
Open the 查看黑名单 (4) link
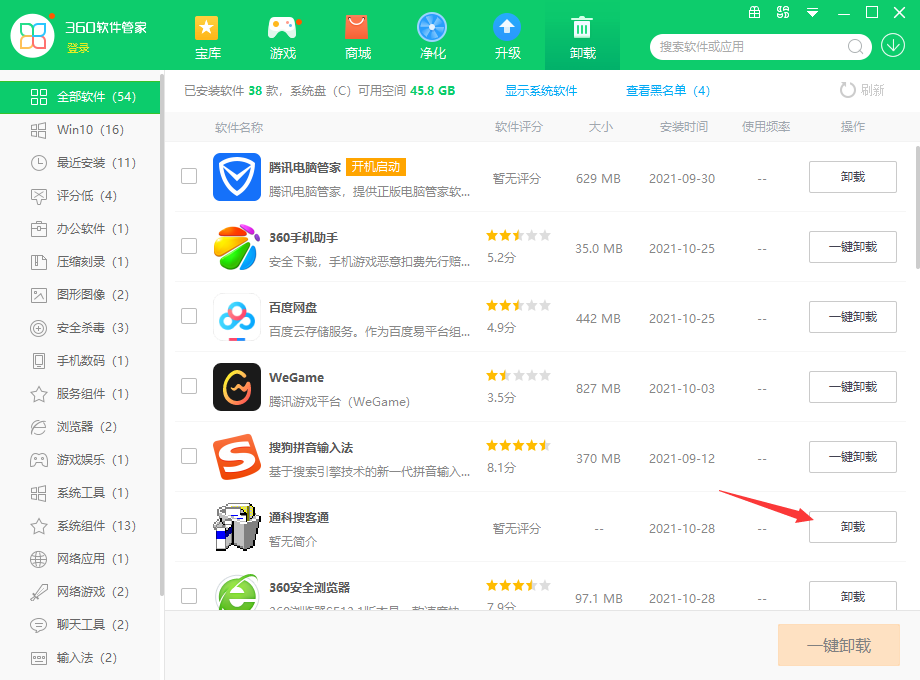tap(668, 90)
